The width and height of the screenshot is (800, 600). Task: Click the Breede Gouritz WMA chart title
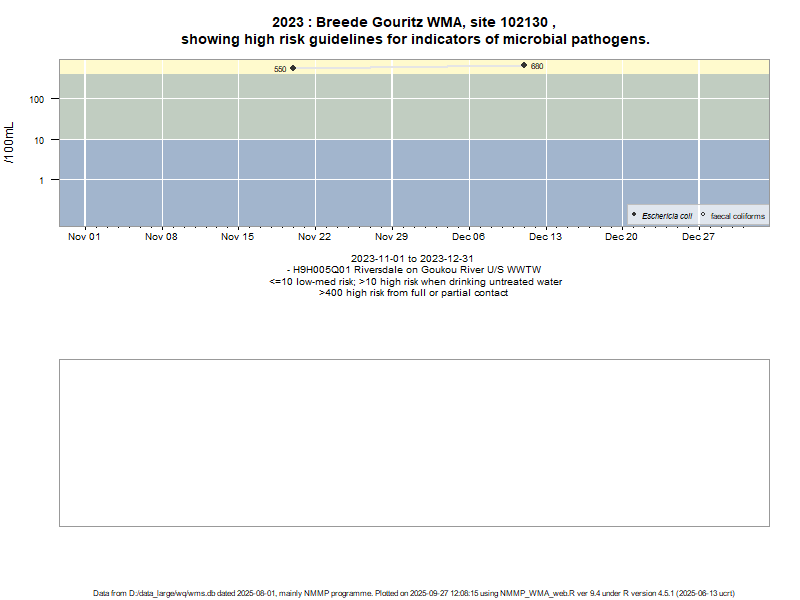tap(415, 22)
